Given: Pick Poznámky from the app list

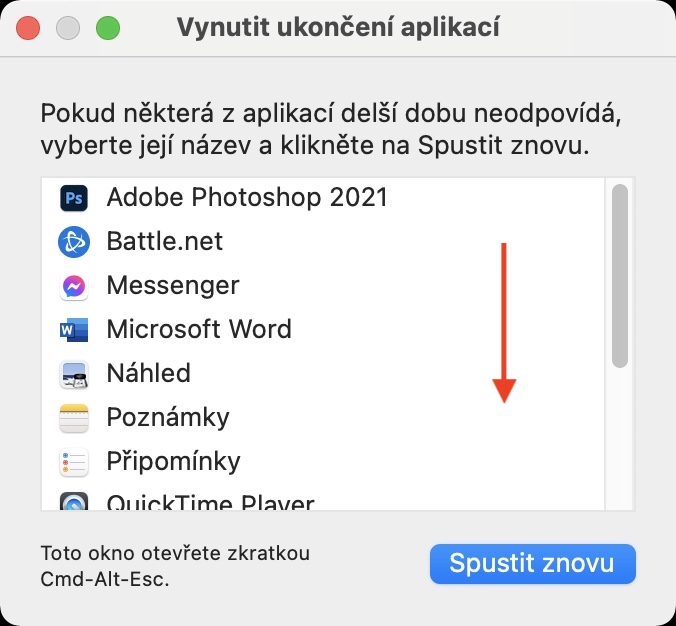Looking at the screenshot, I should click(167, 418).
